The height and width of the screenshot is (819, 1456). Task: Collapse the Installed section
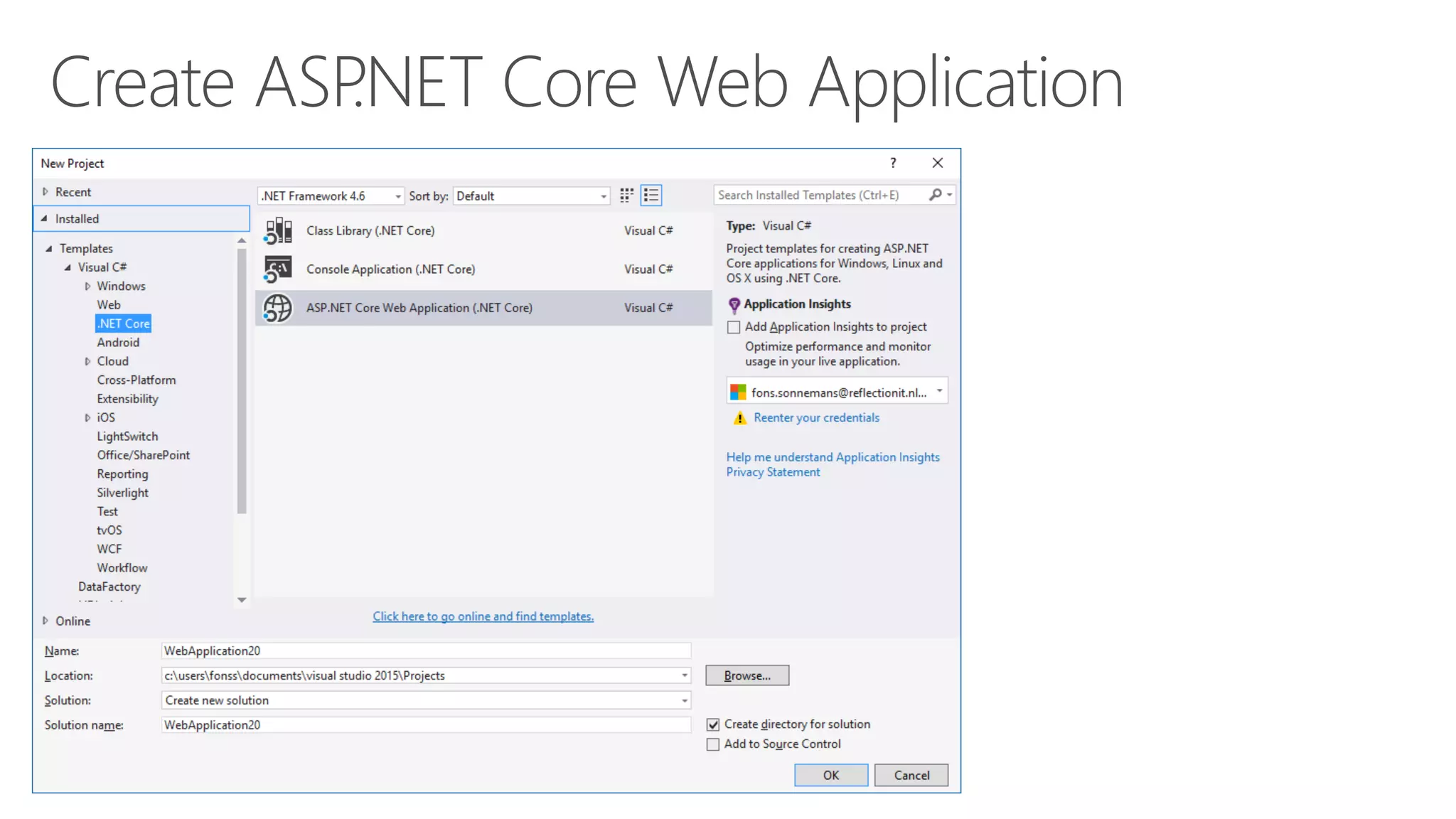tap(44, 219)
